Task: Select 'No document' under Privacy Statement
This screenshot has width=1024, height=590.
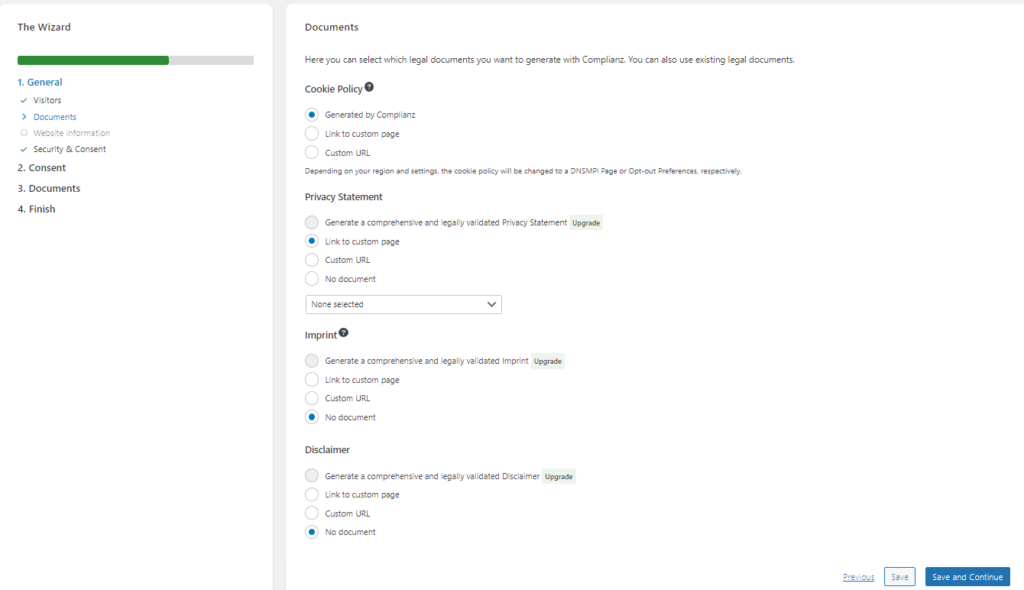Action: [312, 279]
